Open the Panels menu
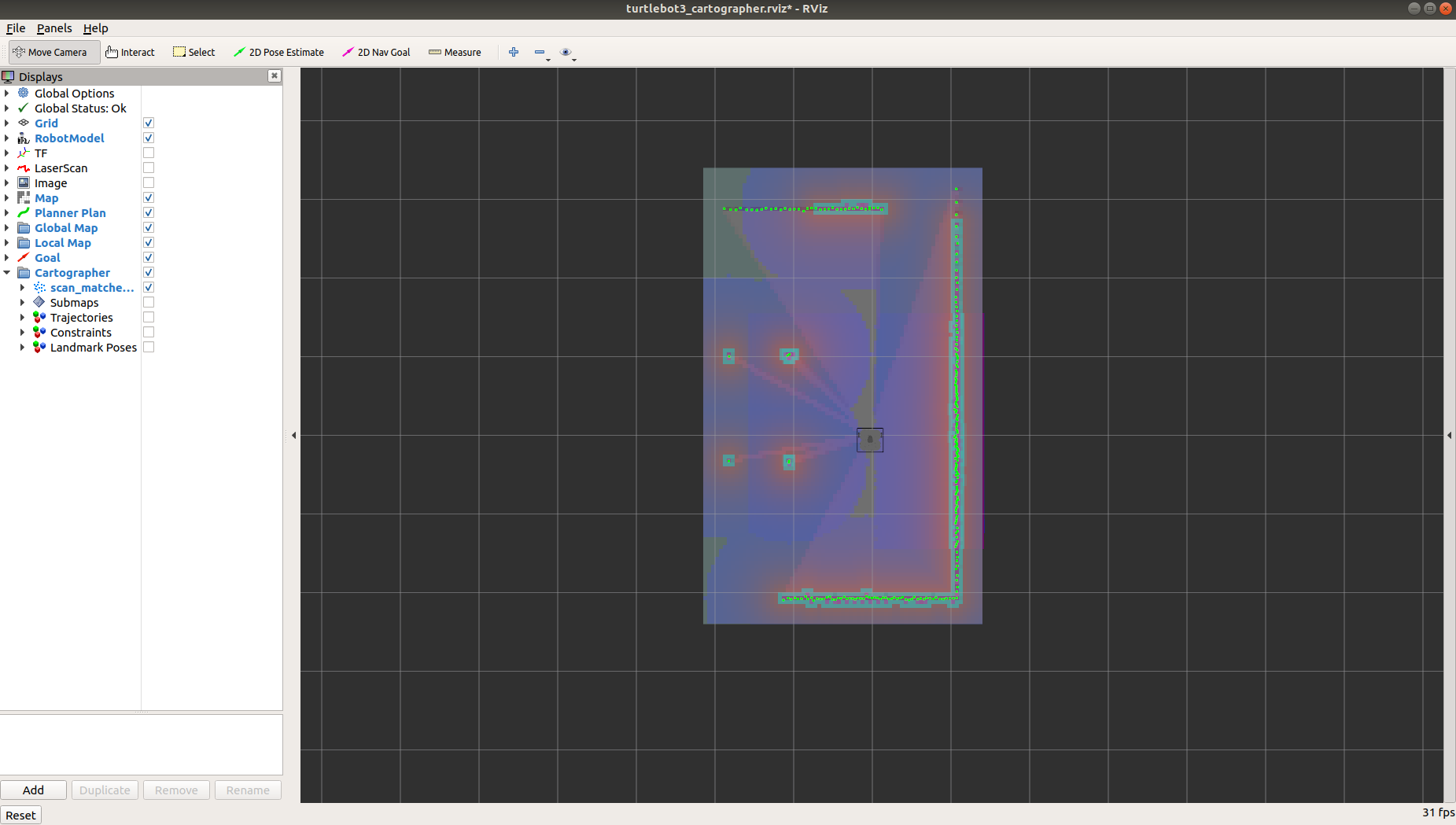Viewport: 1456px width, 825px height. pyautogui.click(x=54, y=28)
